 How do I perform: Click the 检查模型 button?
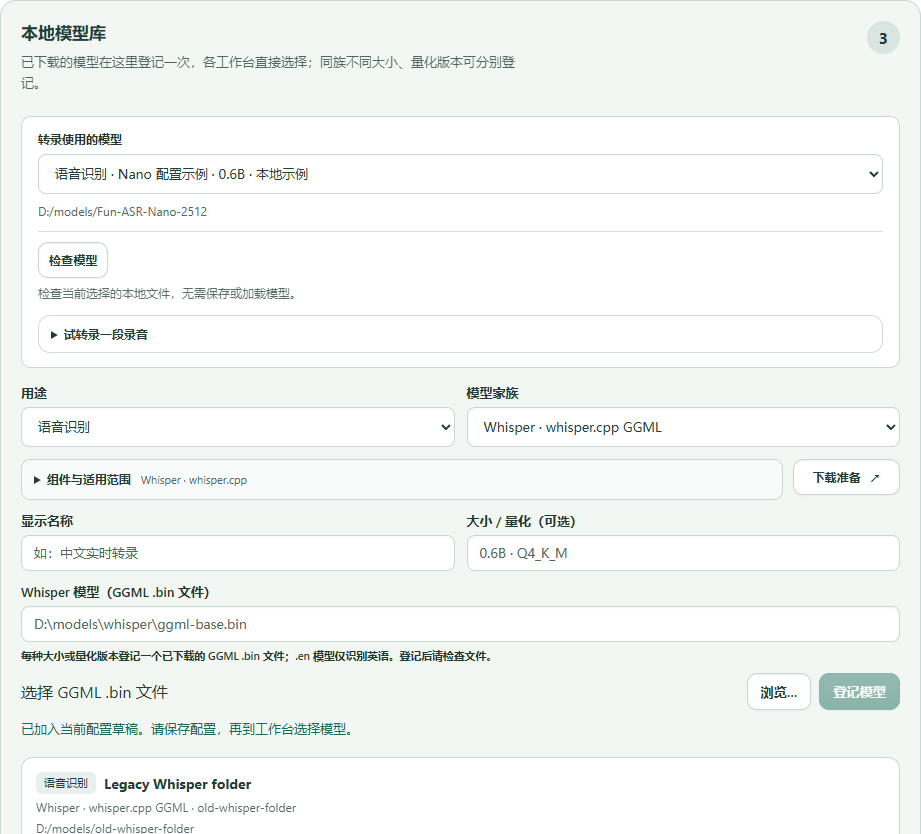pyautogui.click(x=73, y=260)
